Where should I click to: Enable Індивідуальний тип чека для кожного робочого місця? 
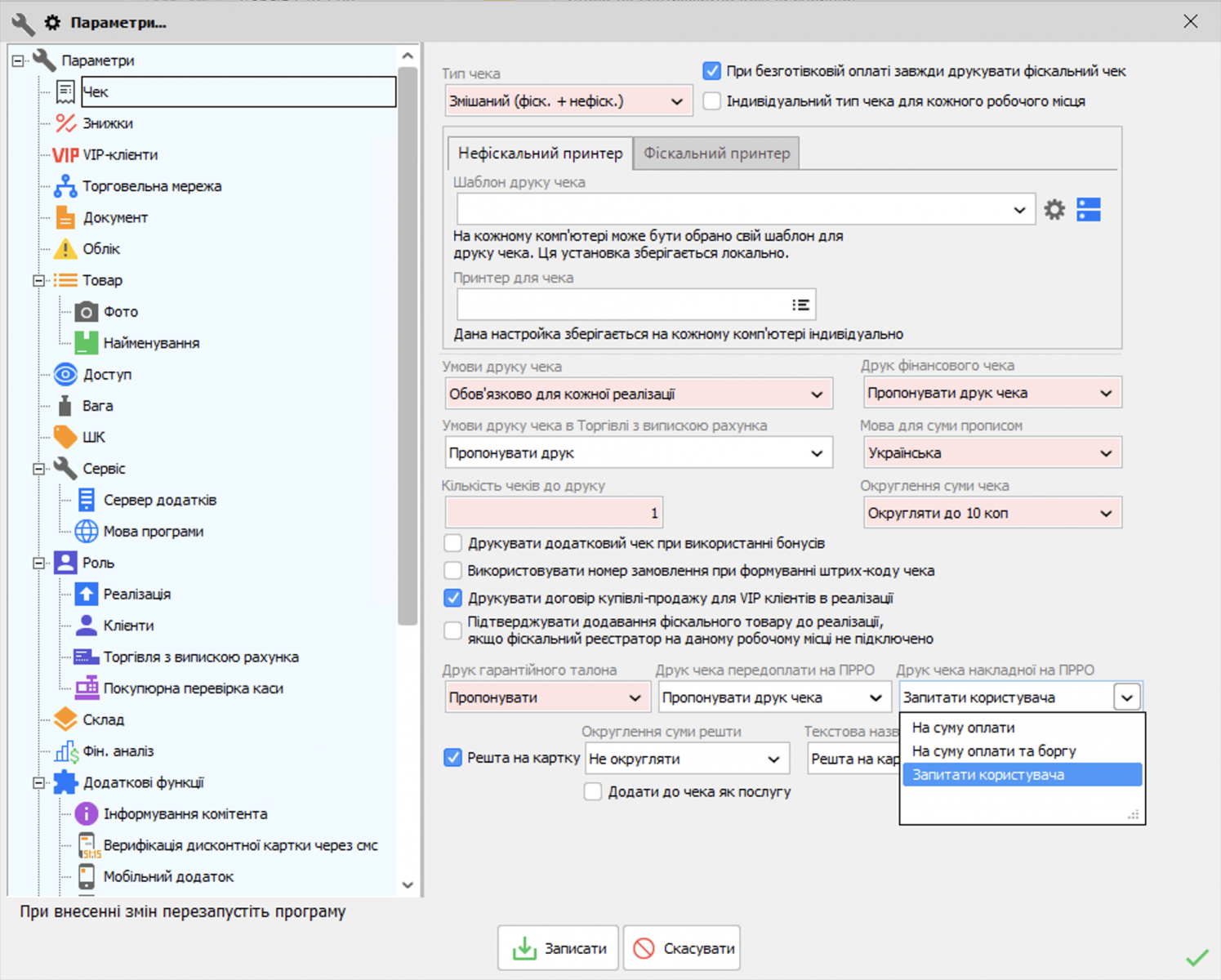pos(712,101)
